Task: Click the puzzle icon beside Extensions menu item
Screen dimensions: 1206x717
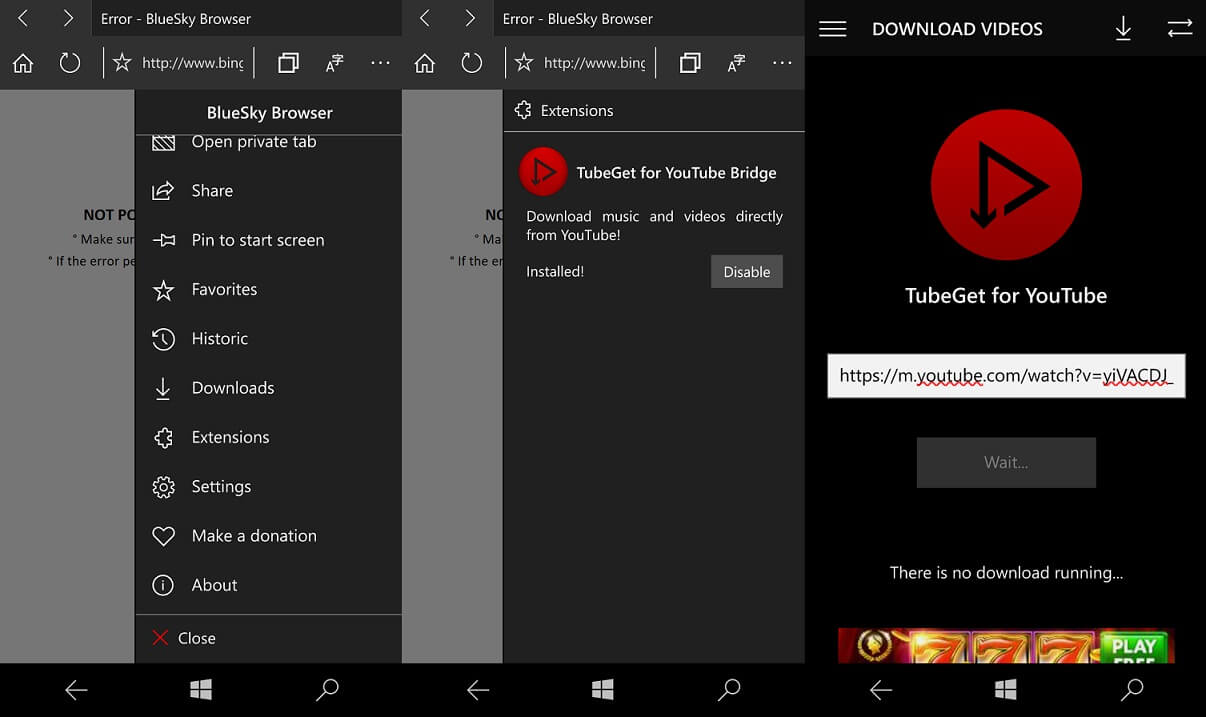Action: pos(163,437)
